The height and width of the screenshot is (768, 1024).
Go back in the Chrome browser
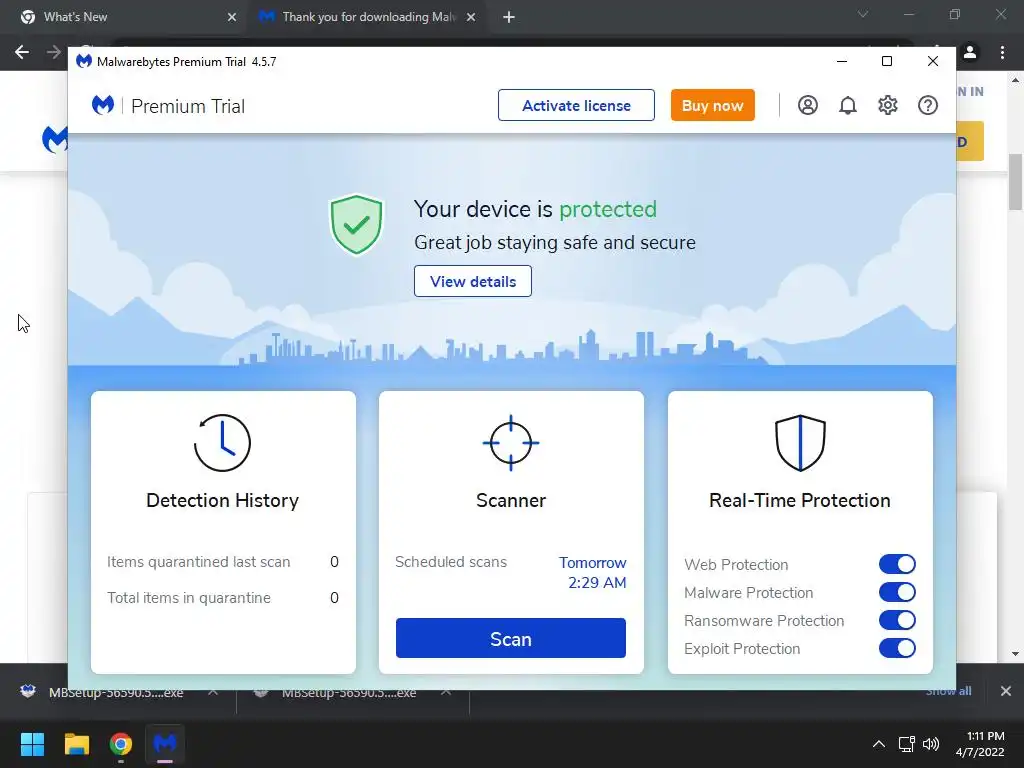pos(22,52)
